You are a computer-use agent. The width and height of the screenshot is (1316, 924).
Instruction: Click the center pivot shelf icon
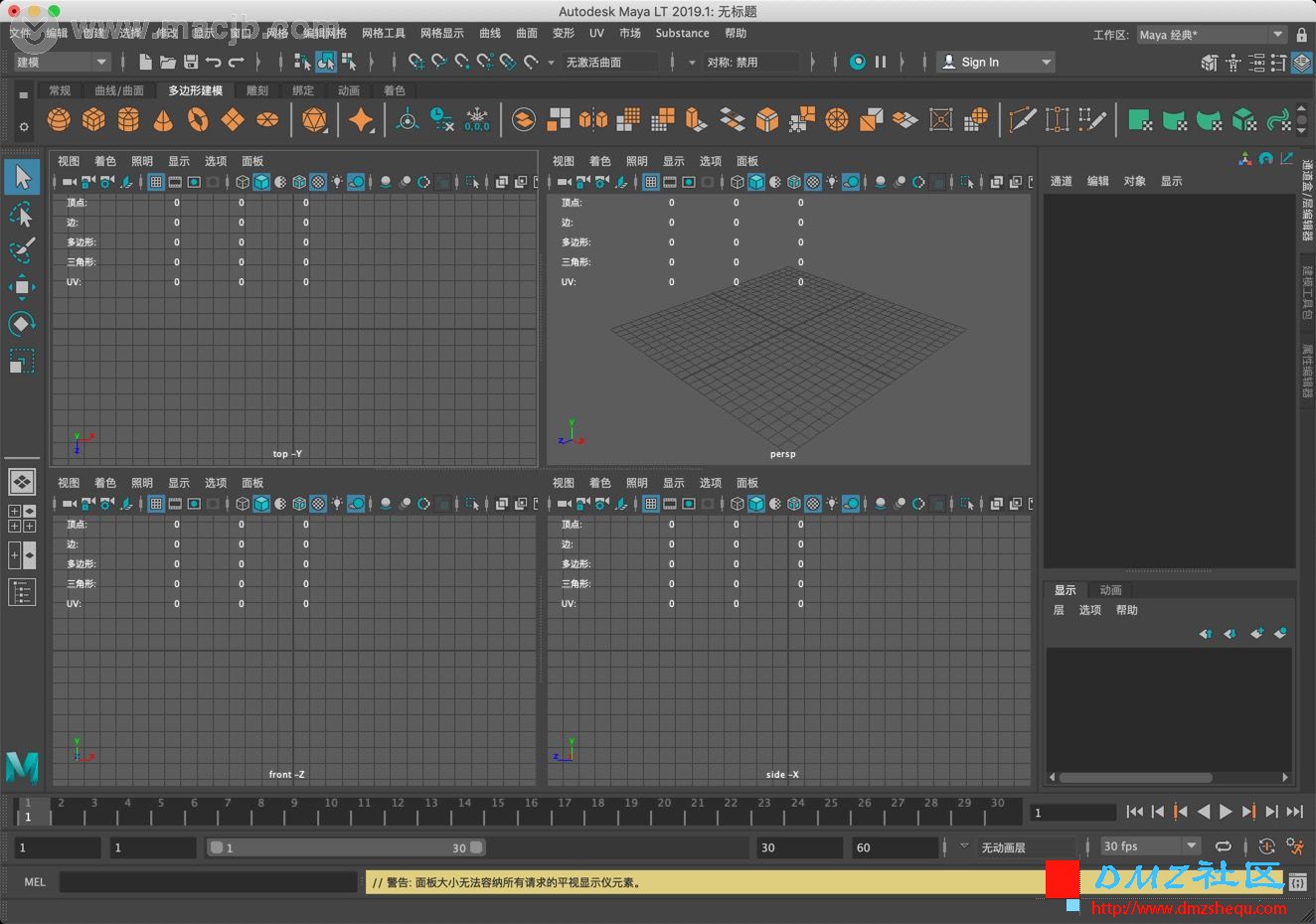pyautogui.click(x=408, y=120)
